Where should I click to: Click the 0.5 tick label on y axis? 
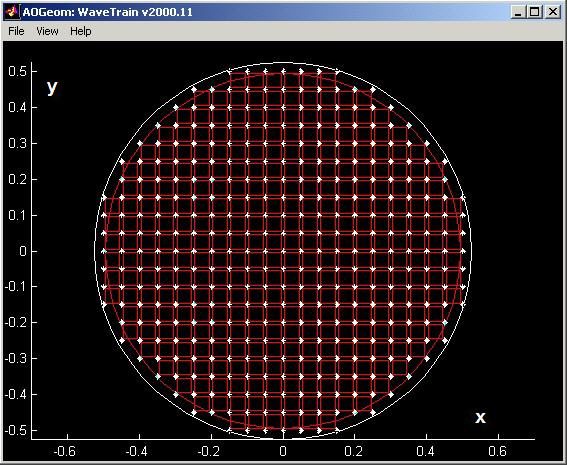pos(17,71)
